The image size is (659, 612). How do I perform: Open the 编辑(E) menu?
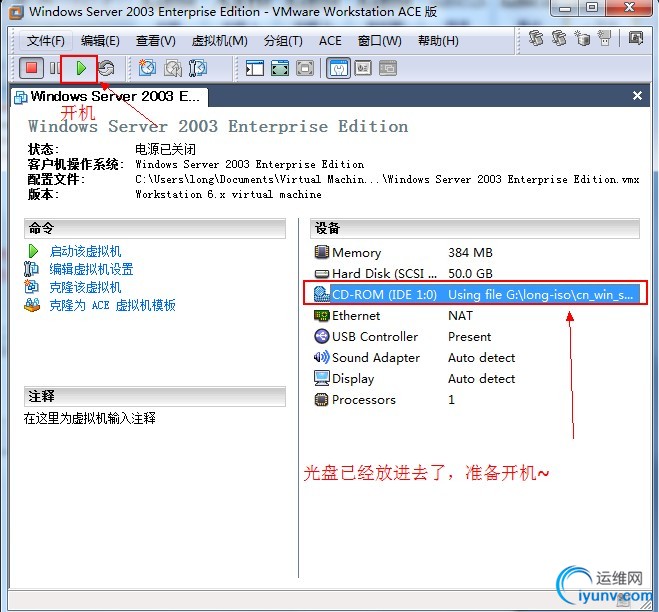tap(100, 41)
